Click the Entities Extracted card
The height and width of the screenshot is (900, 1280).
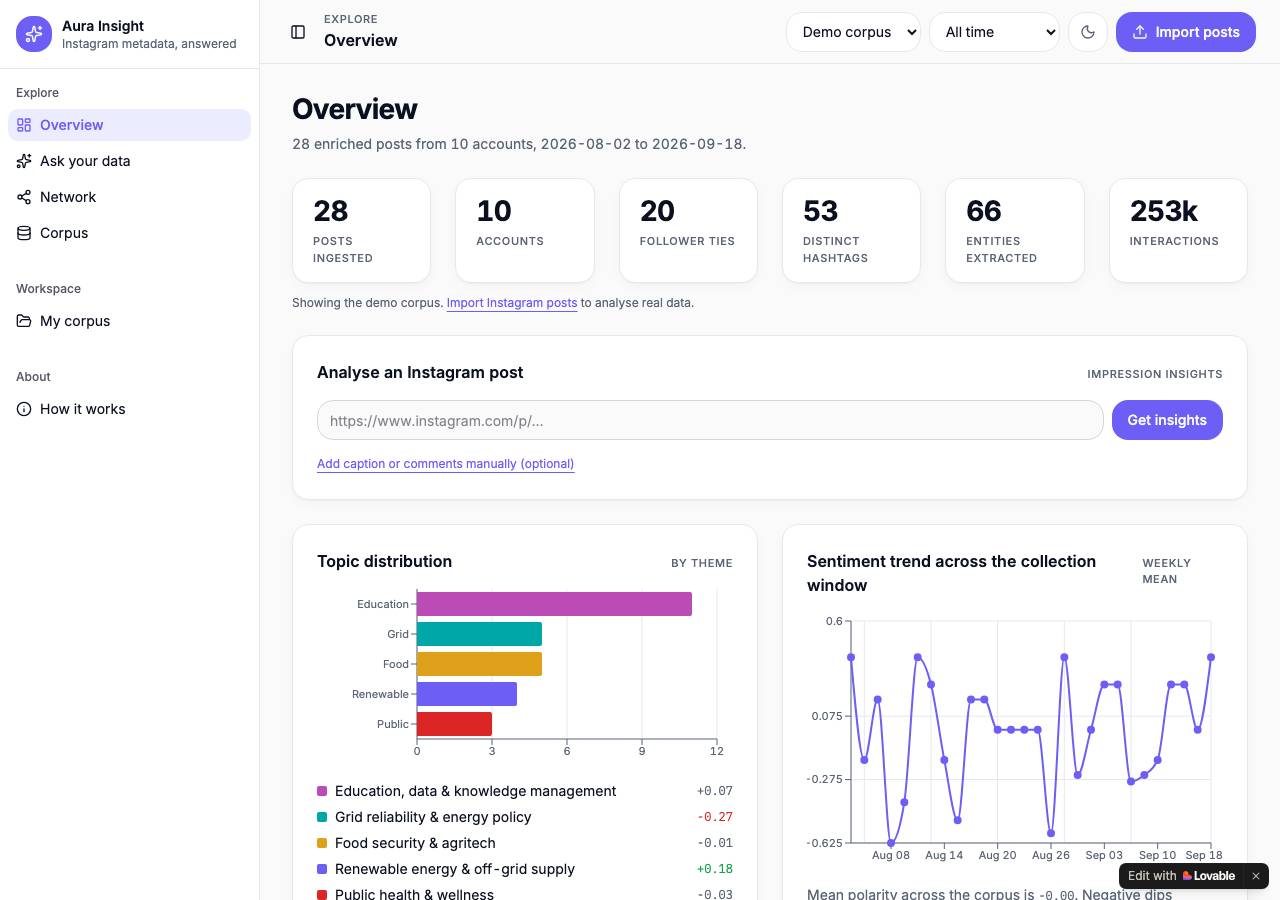(x=1015, y=231)
